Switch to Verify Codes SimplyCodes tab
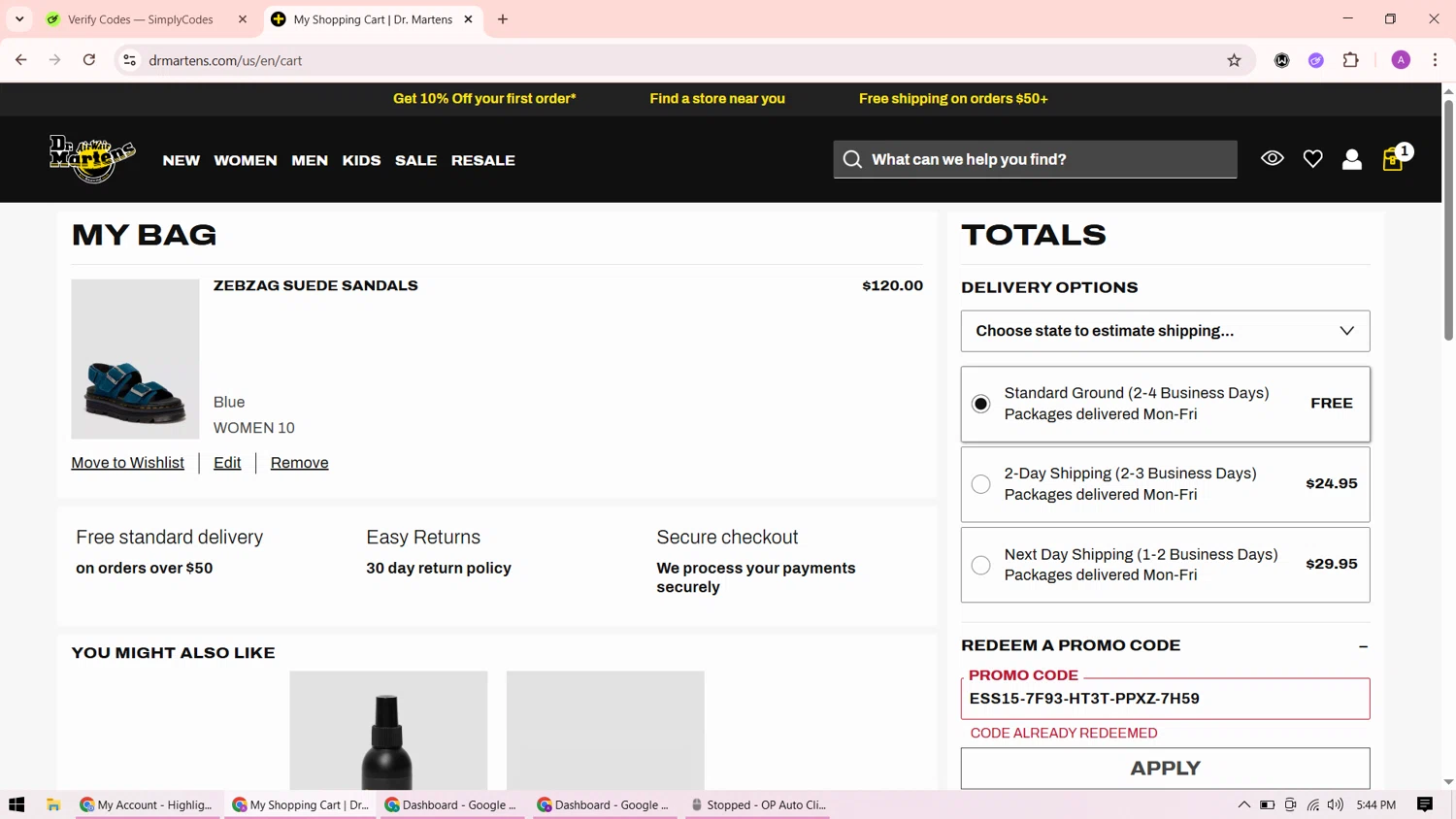Viewport: 1456px width, 819px height. coord(141,19)
